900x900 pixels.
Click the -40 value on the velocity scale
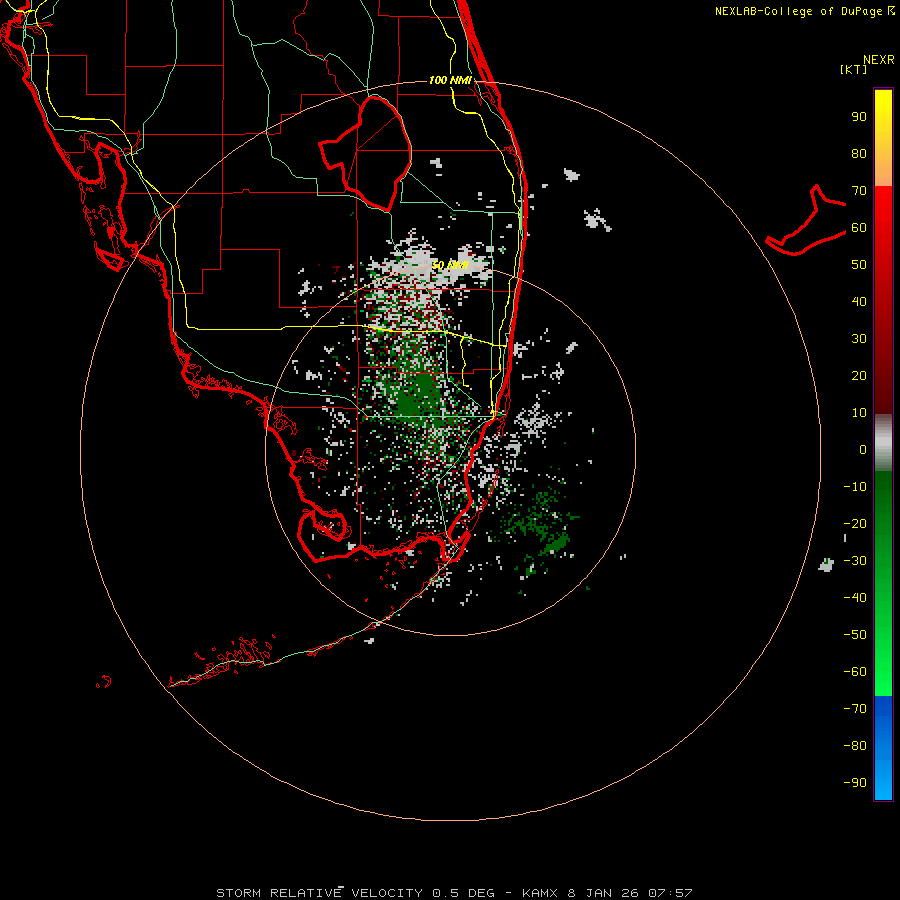point(855,598)
